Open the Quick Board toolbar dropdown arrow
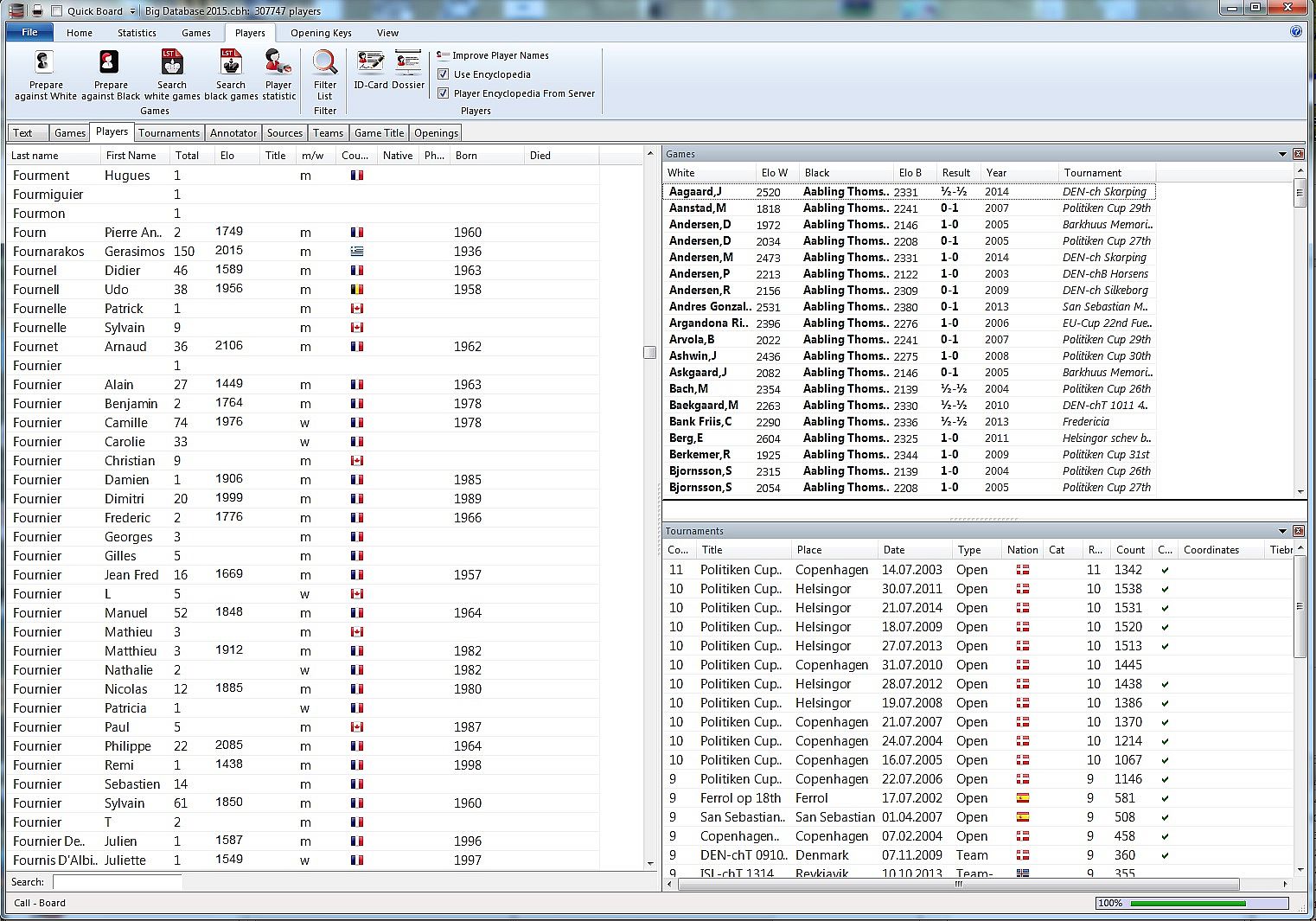 click(132, 11)
